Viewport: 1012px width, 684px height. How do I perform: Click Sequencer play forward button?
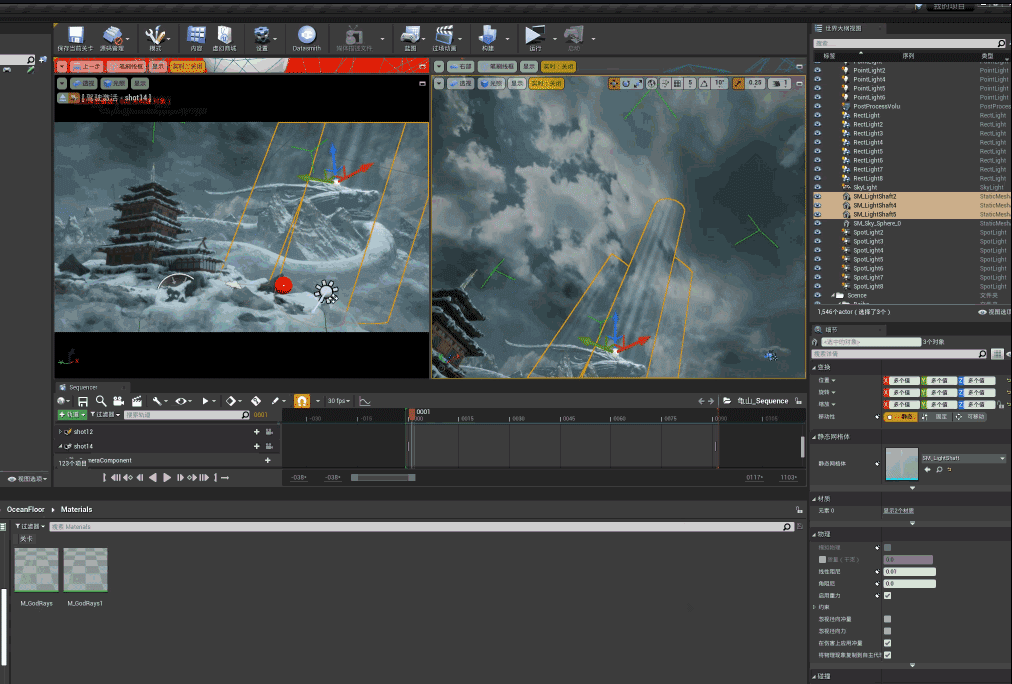pyautogui.click(x=167, y=478)
